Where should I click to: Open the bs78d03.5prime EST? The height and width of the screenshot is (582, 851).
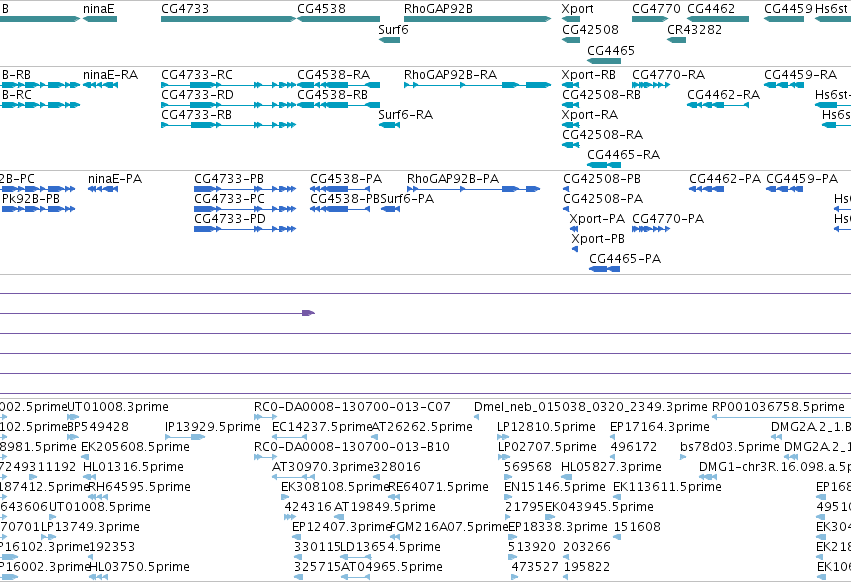[683, 457]
